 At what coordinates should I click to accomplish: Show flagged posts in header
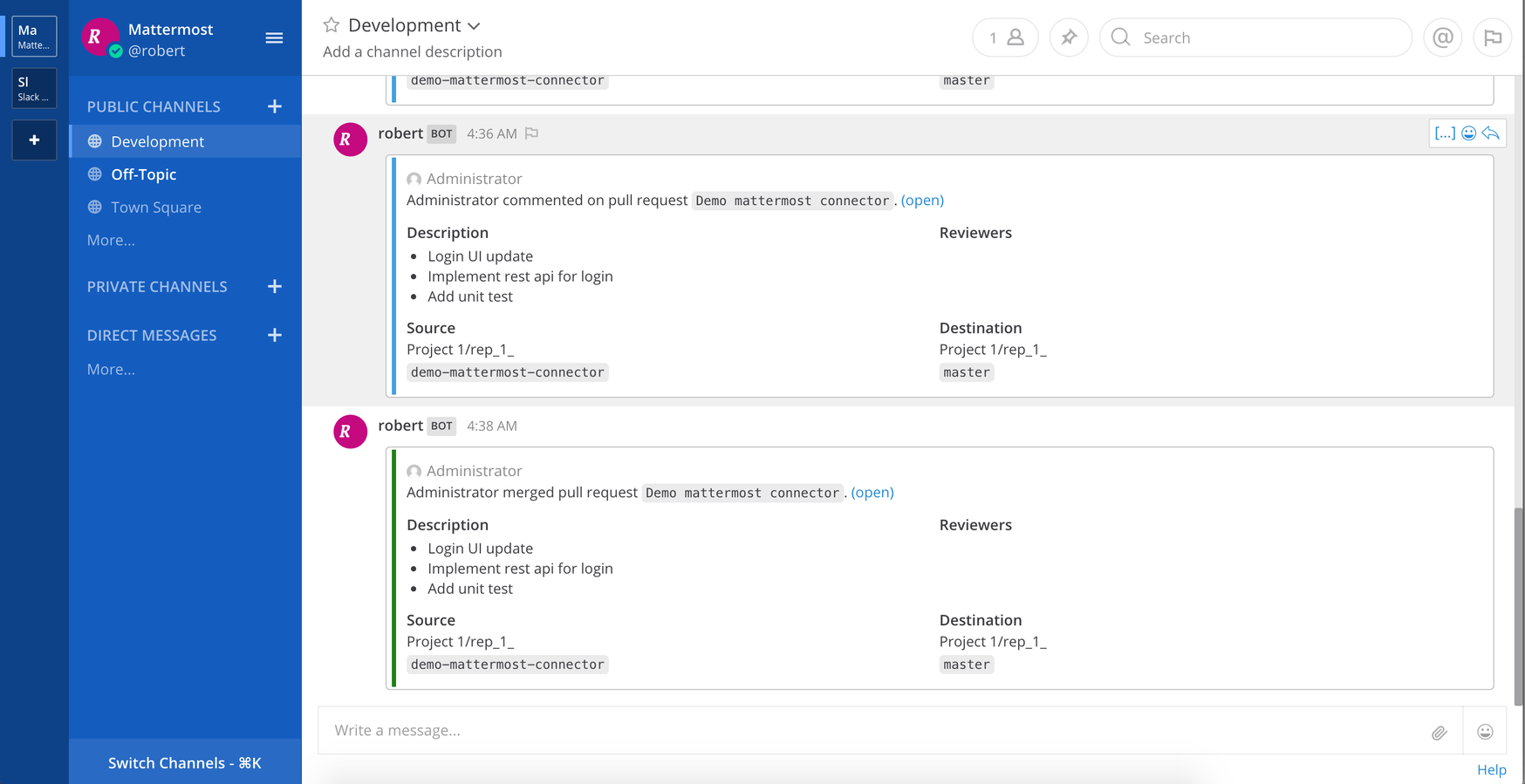point(1493,37)
